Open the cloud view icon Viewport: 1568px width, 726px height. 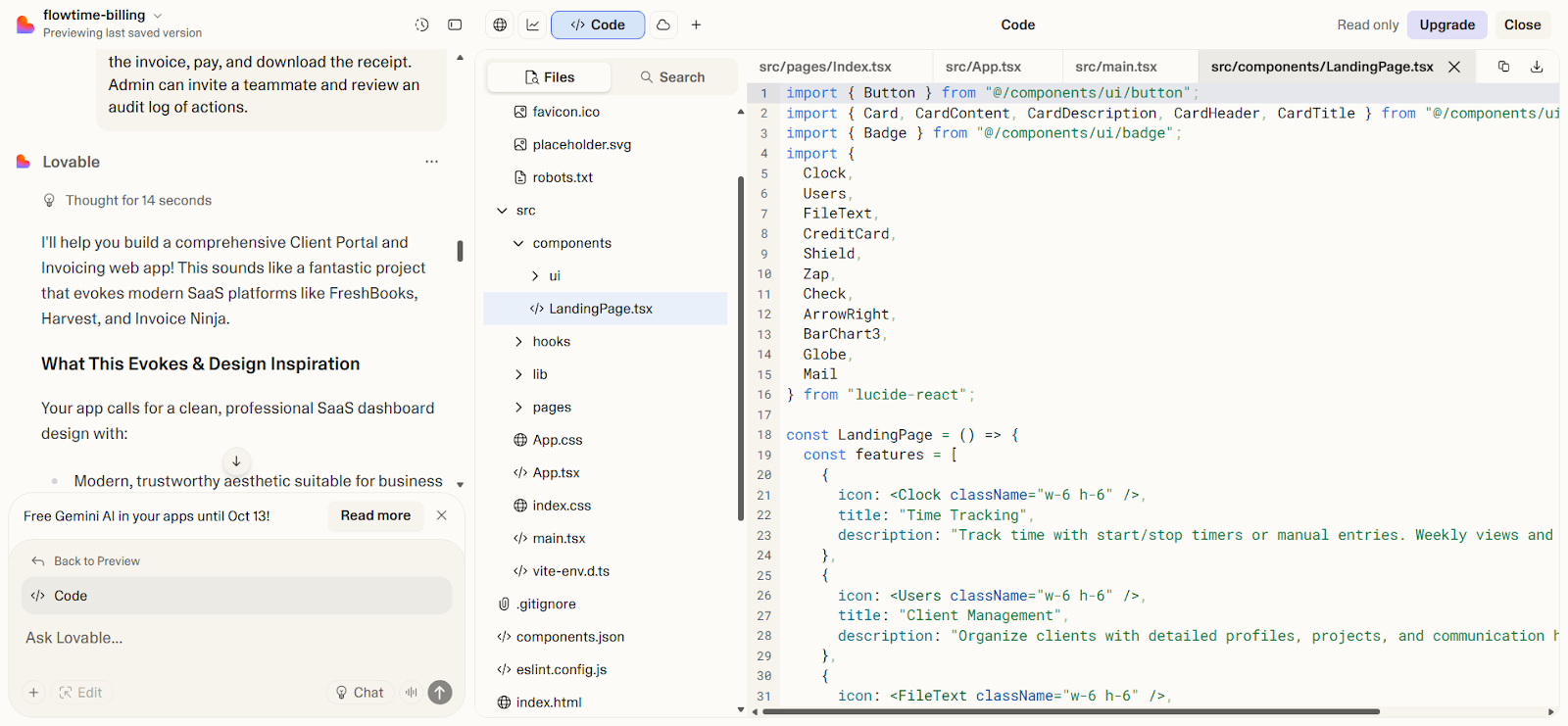point(663,24)
